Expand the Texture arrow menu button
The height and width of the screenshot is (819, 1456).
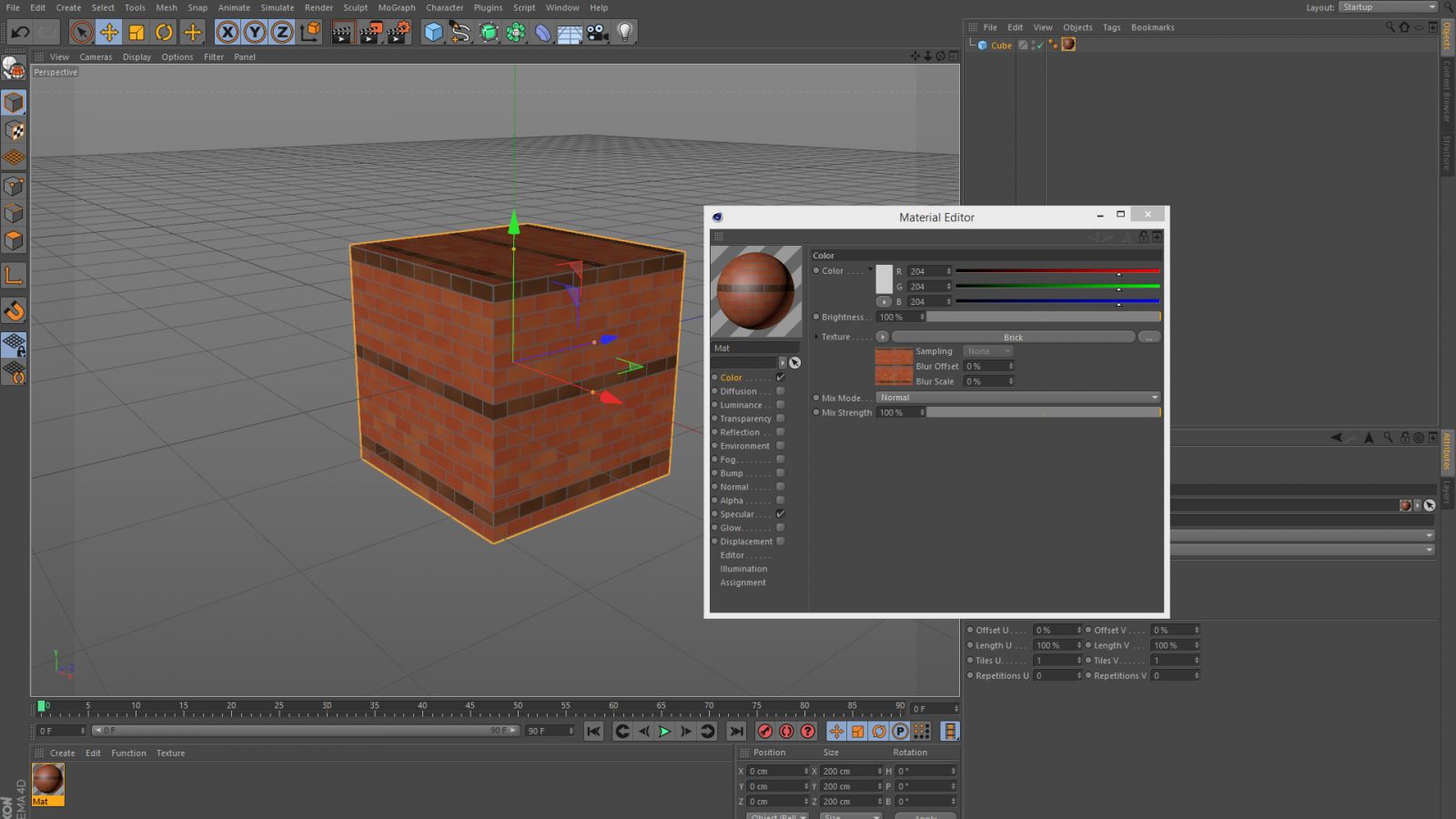click(882, 337)
